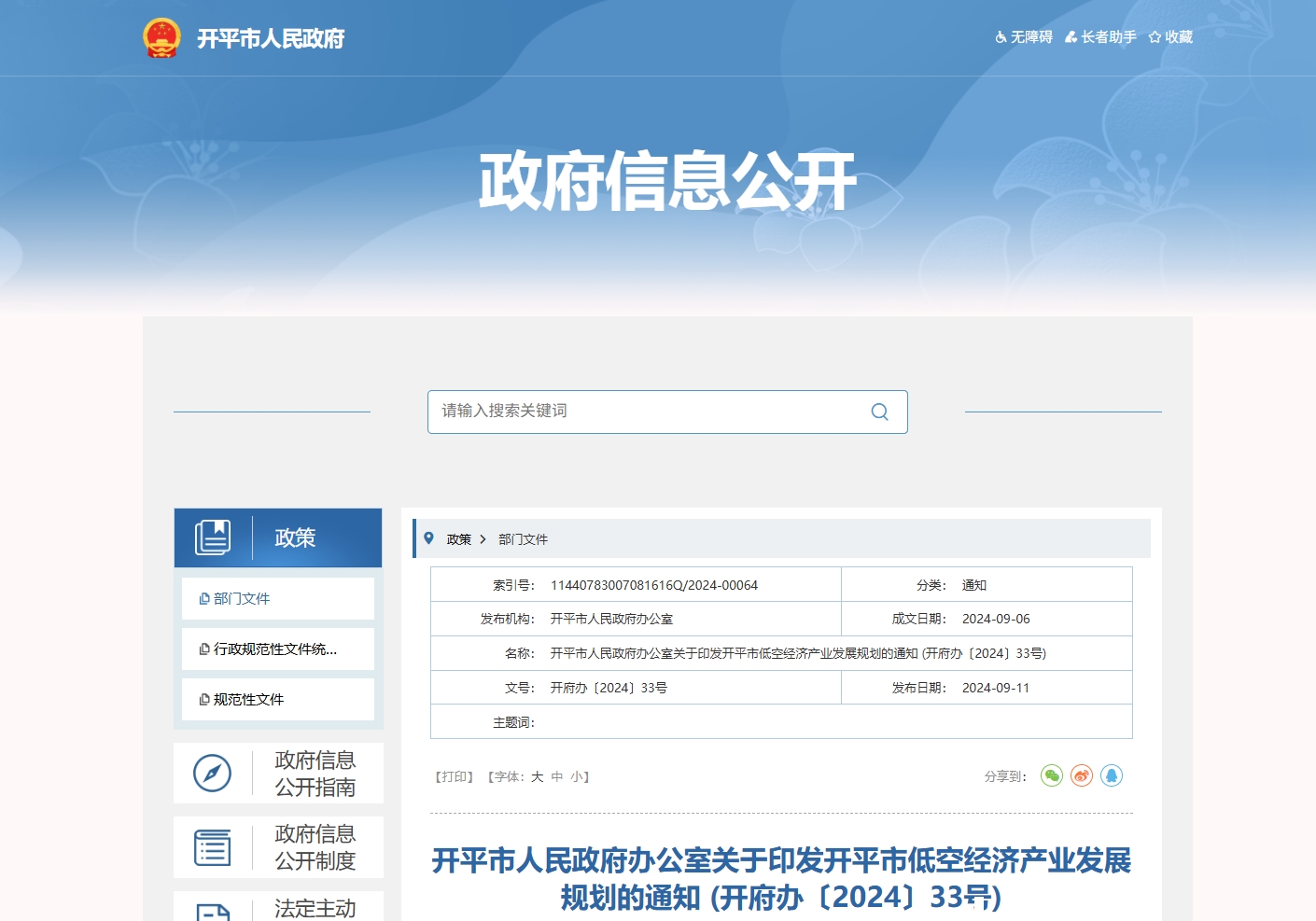1316x921 pixels.
Task: Open 行政规范性文件统 sidebar item
Action: [274, 649]
